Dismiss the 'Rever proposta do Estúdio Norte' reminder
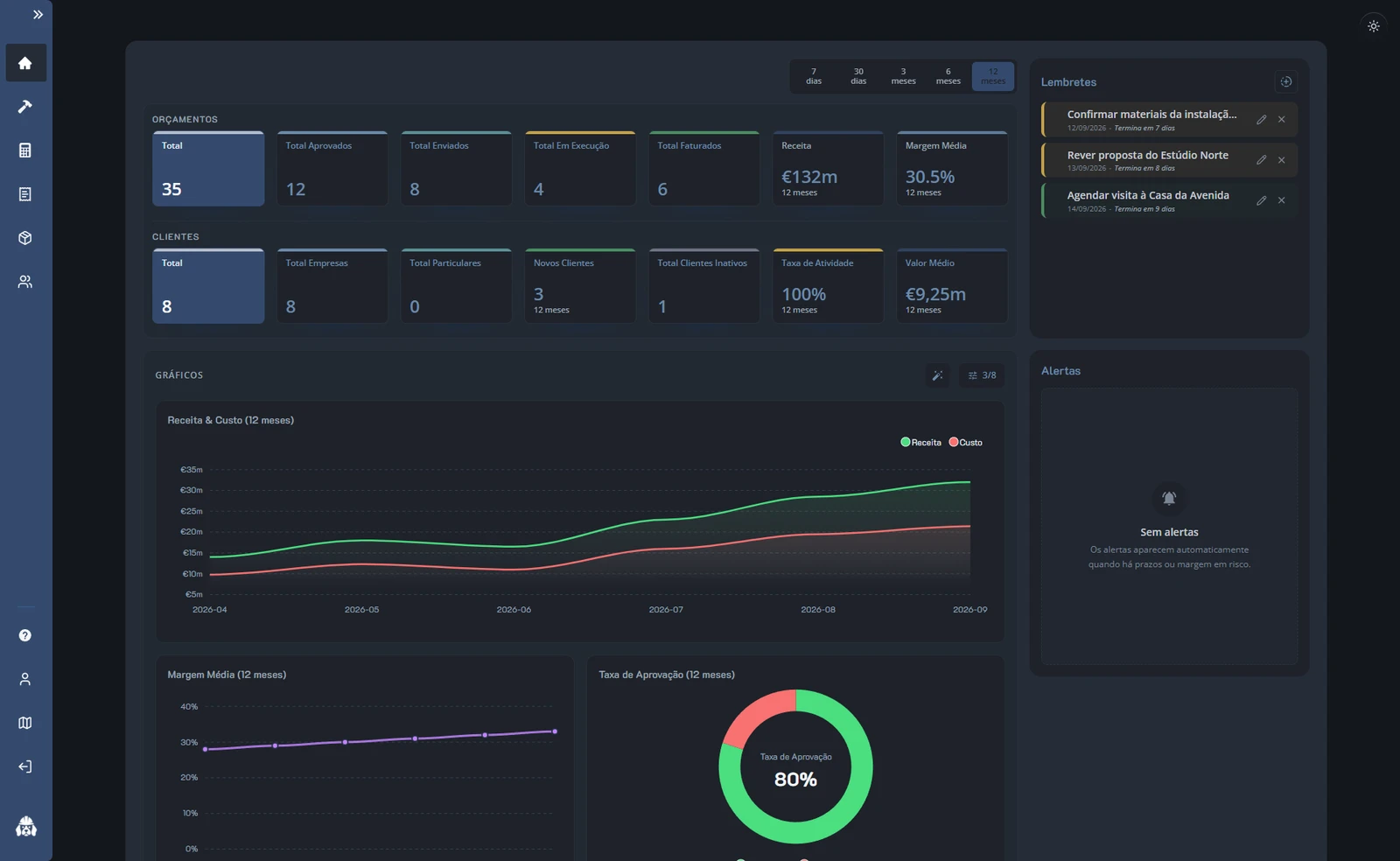Viewport: 1400px width, 861px height. coord(1282,160)
